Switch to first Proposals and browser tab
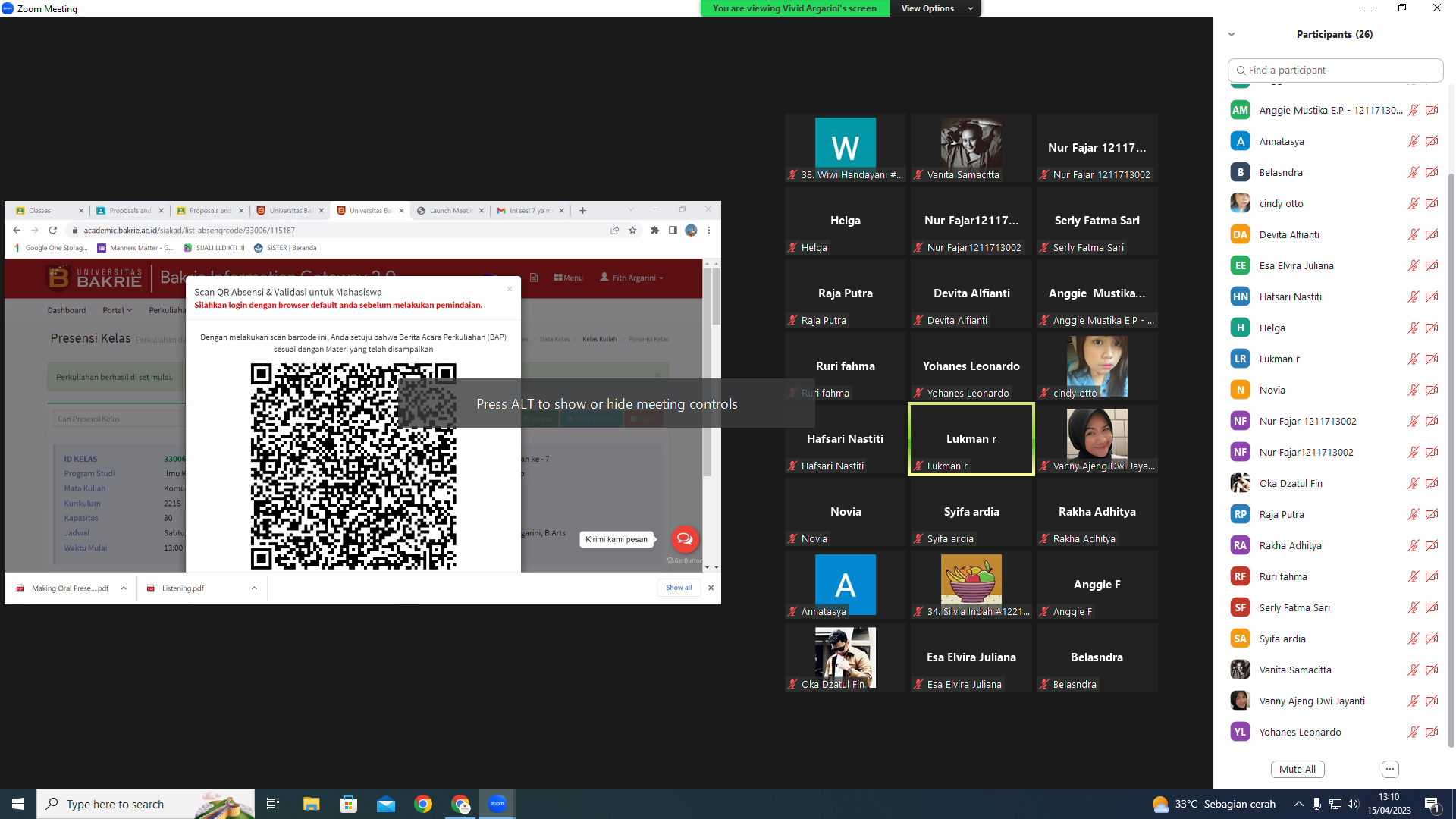1456x819 pixels. pos(129,211)
